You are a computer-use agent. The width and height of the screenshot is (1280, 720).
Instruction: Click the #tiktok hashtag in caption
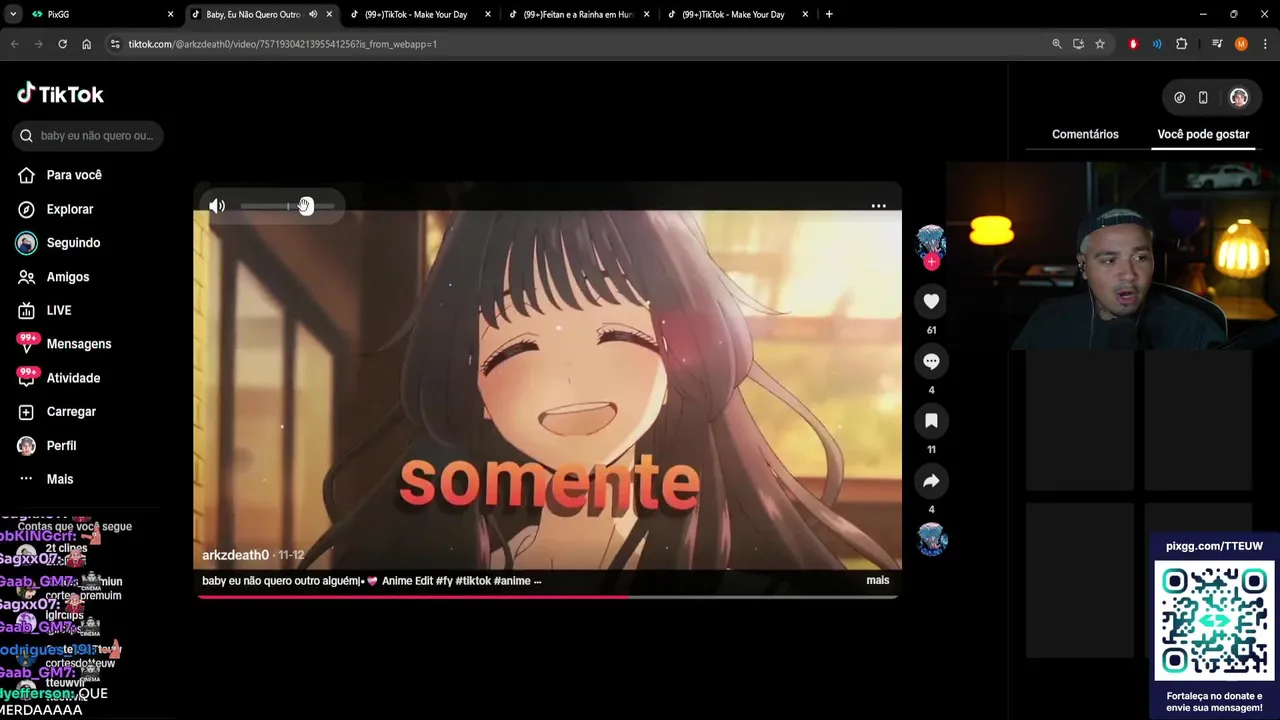[473, 580]
